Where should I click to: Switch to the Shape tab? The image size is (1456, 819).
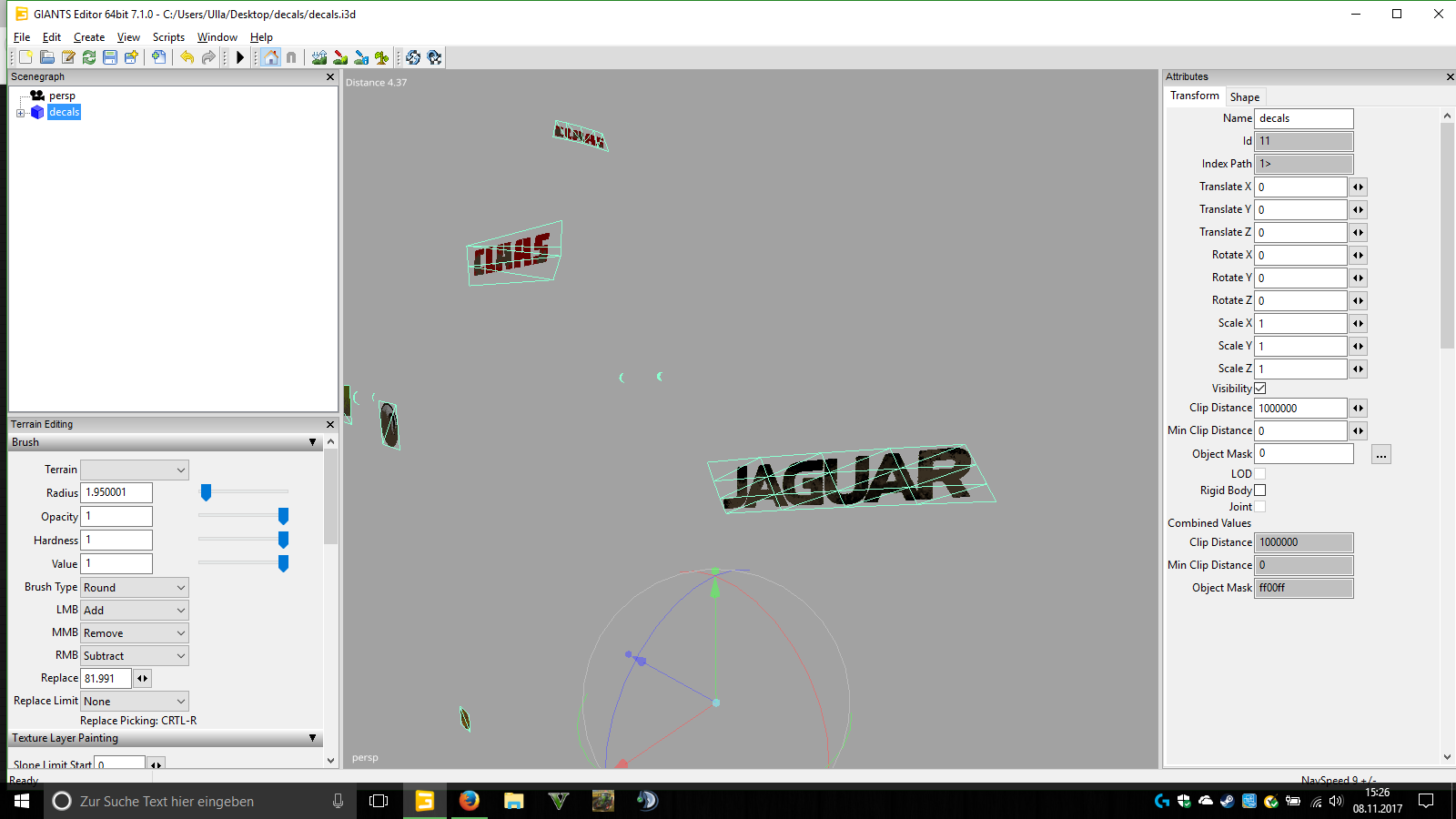point(1244,97)
